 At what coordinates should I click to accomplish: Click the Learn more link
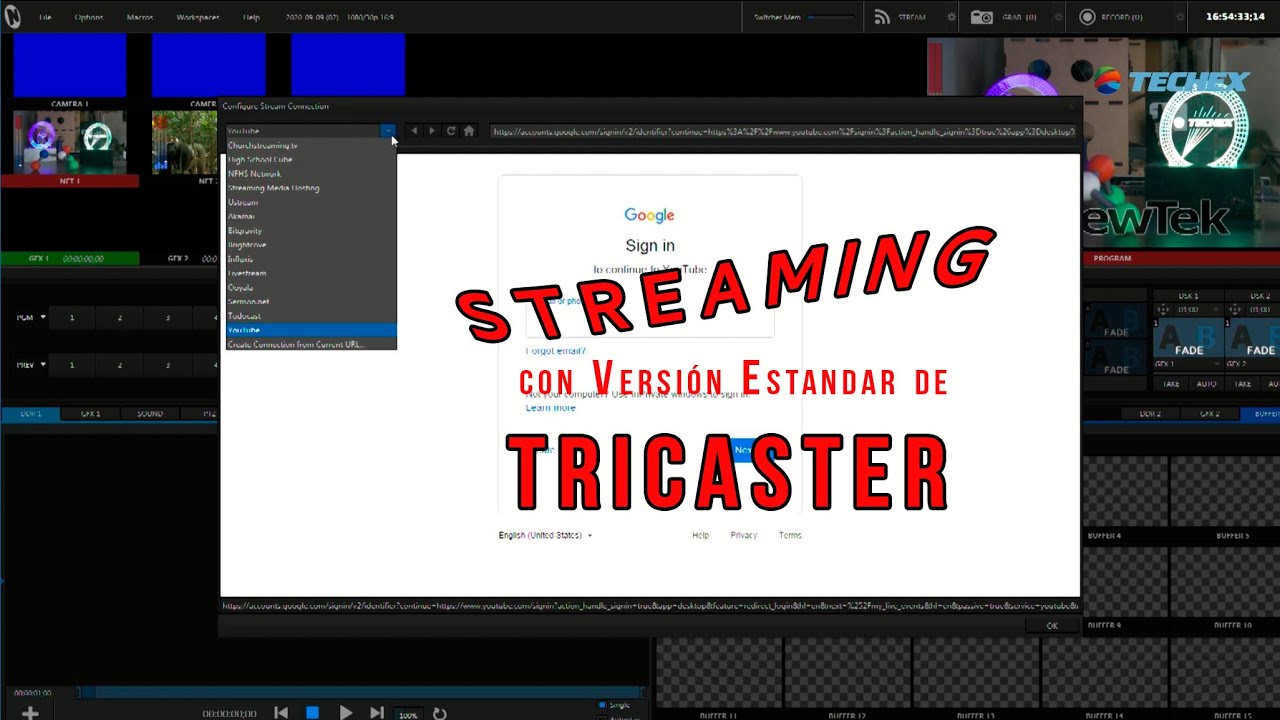tap(550, 408)
